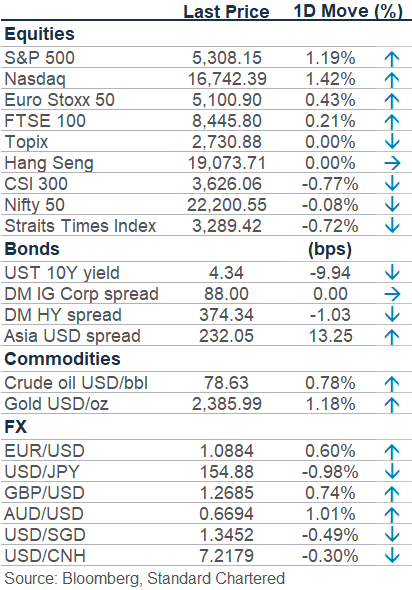Screen dimensions: 412x590
Task: Click the up arrow beside S&P 500
Action: (x=392, y=58)
